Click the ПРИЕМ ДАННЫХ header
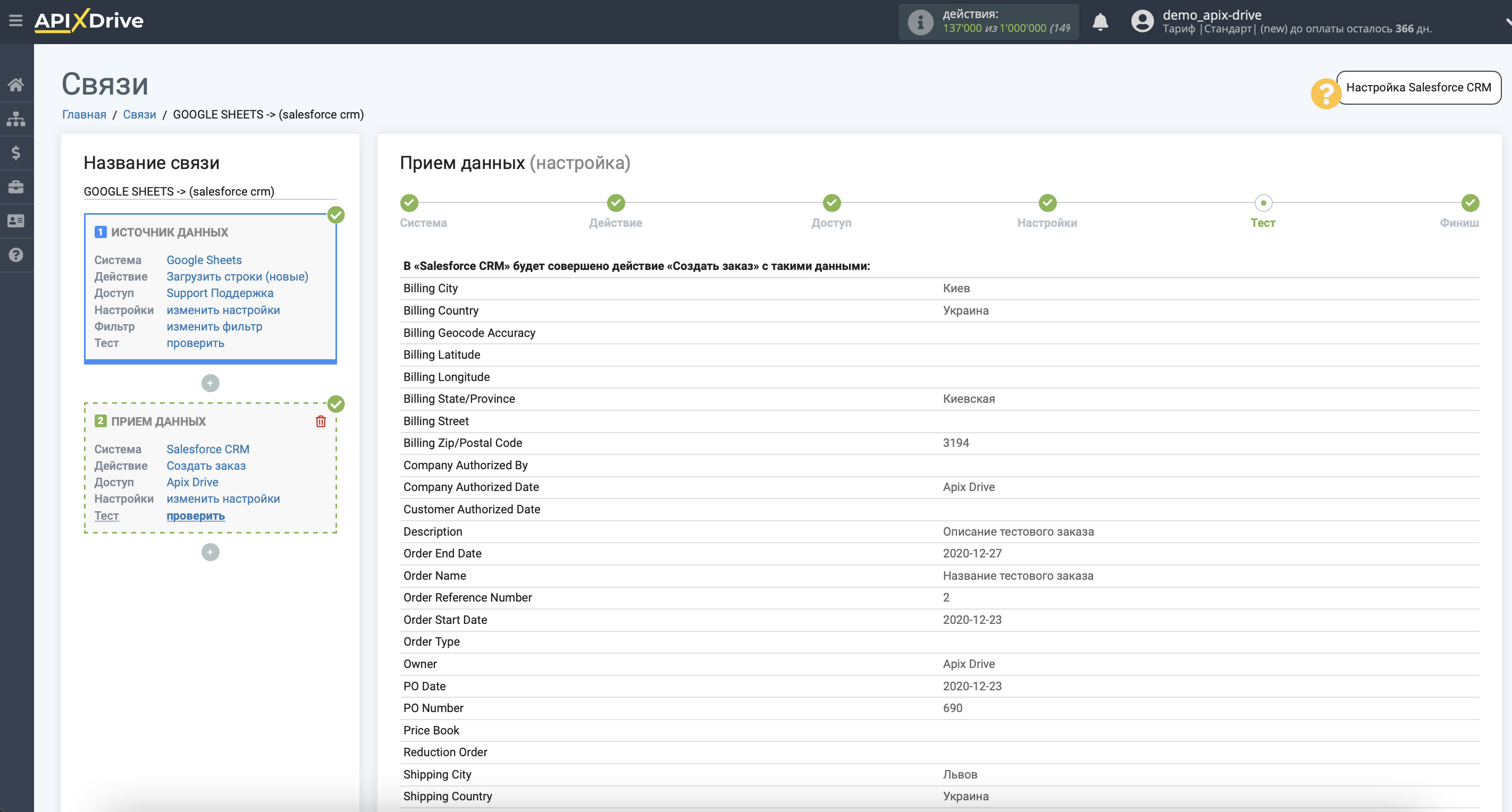The image size is (1512, 812). pos(158,421)
